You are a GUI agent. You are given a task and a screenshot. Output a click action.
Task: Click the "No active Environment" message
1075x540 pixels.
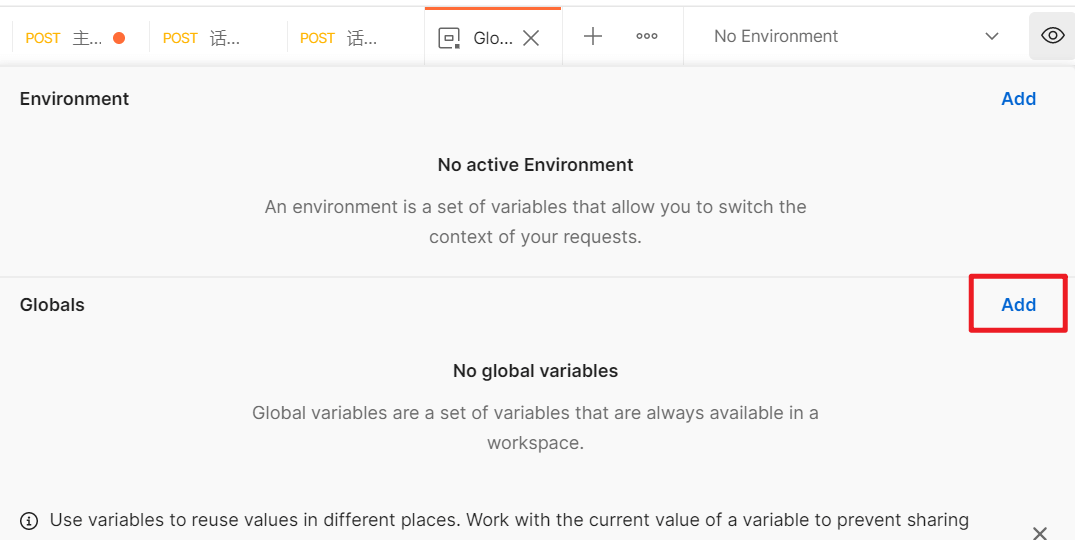tap(535, 165)
